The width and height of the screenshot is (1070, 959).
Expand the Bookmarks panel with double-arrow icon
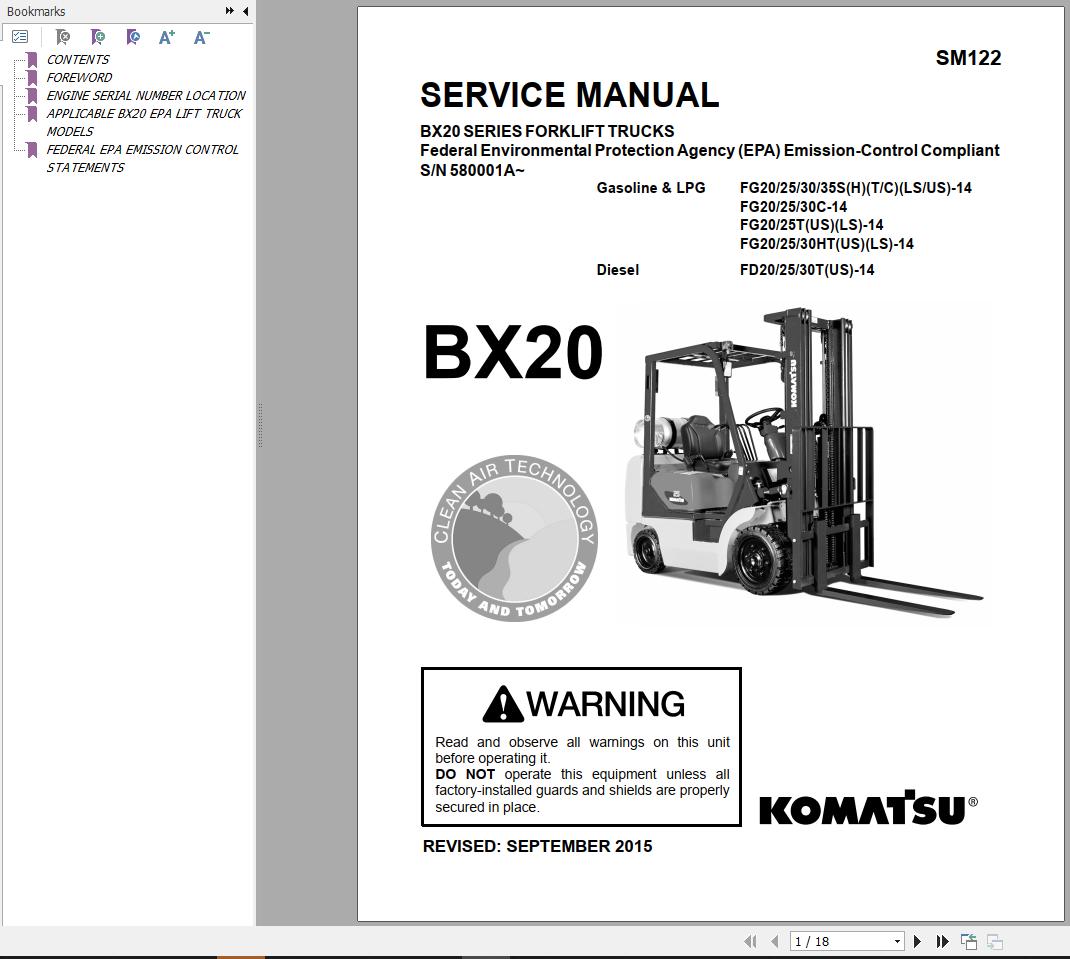pos(229,11)
